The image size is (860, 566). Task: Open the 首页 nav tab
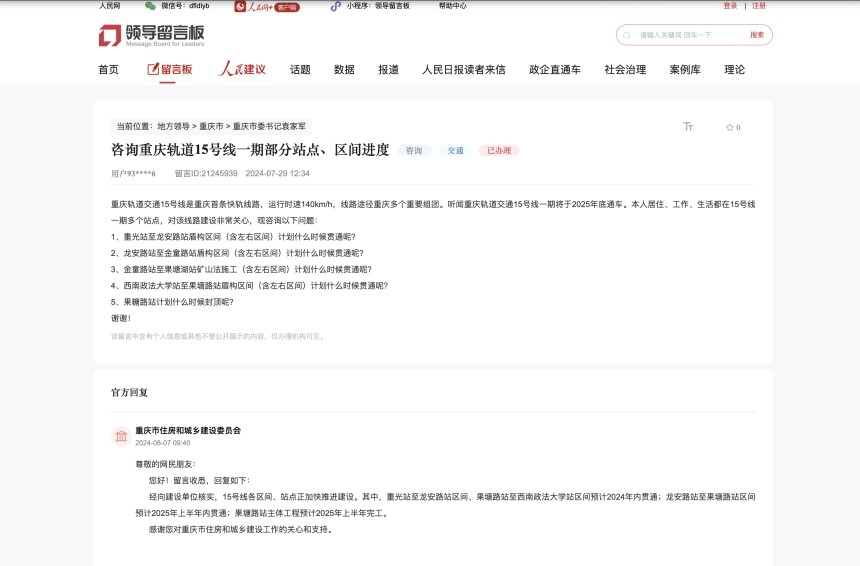pyautogui.click(x=109, y=70)
